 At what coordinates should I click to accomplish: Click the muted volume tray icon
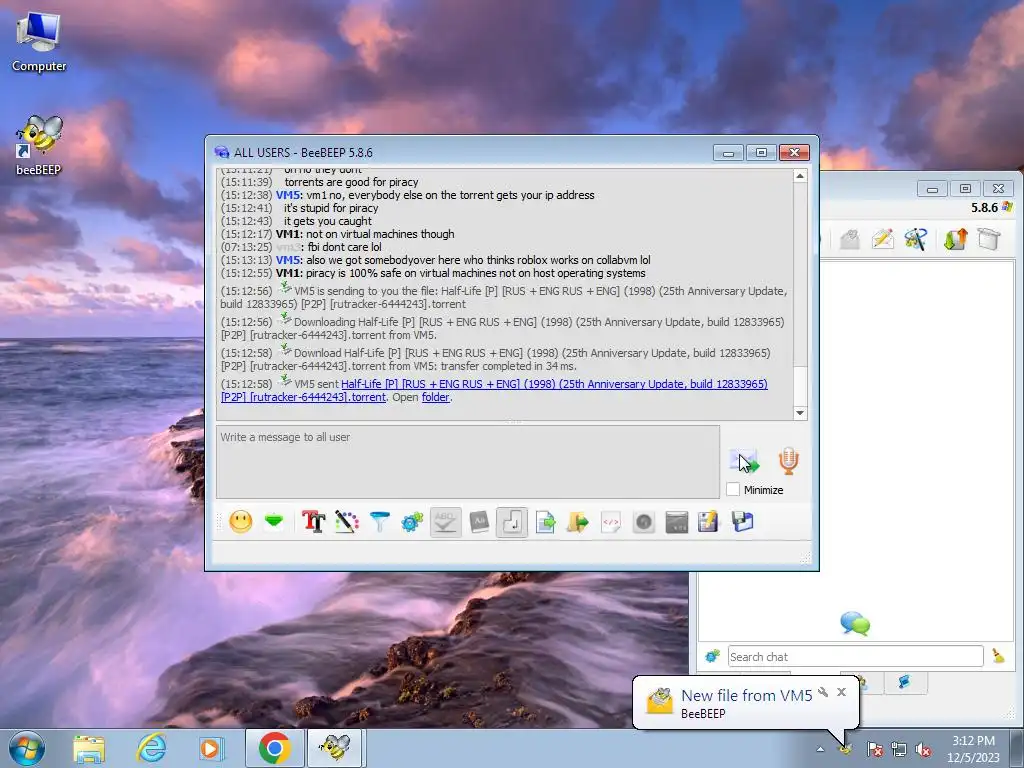(923, 749)
